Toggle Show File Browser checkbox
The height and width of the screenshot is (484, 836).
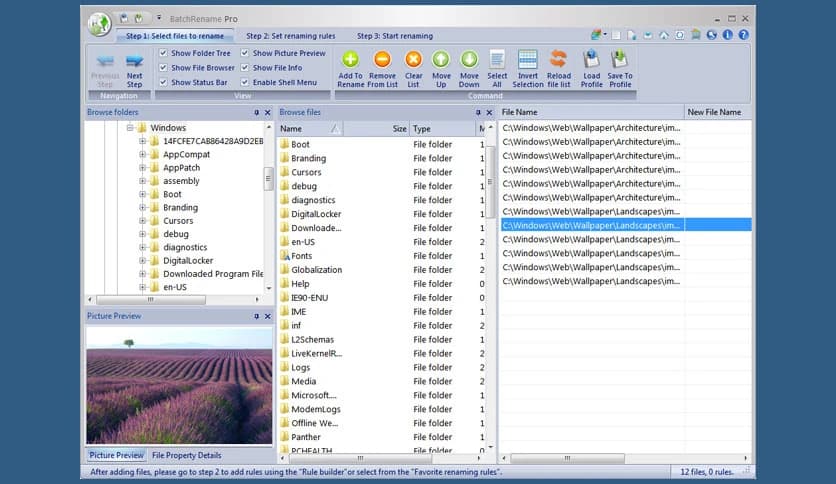point(163,68)
